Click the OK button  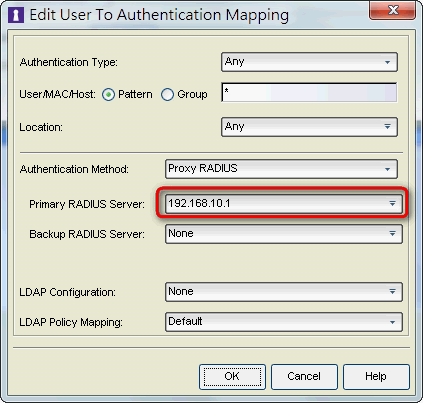pyautogui.click(x=232, y=377)
